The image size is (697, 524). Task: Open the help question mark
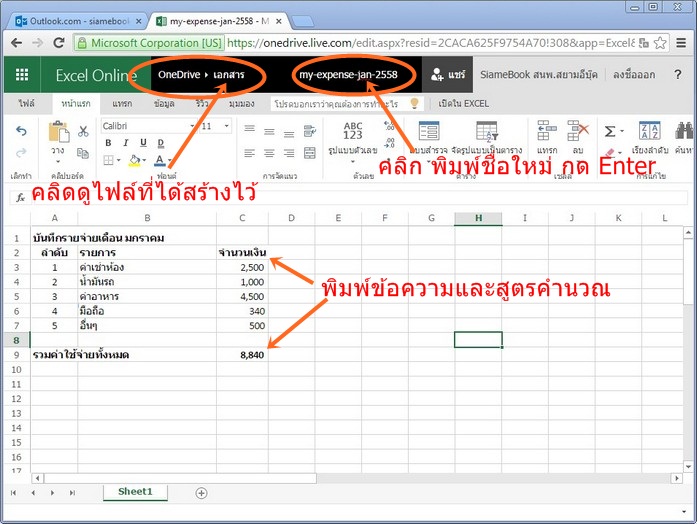pos(677,75)
